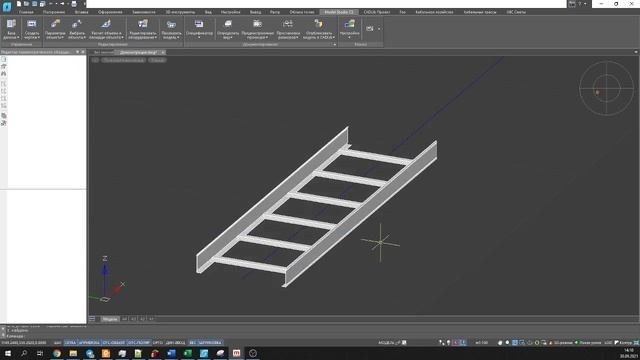Toggle СЕТКА grid in status bar
The width and height of the screenshot is (640, 360).
pyautogui.click(x=70, y=342)
